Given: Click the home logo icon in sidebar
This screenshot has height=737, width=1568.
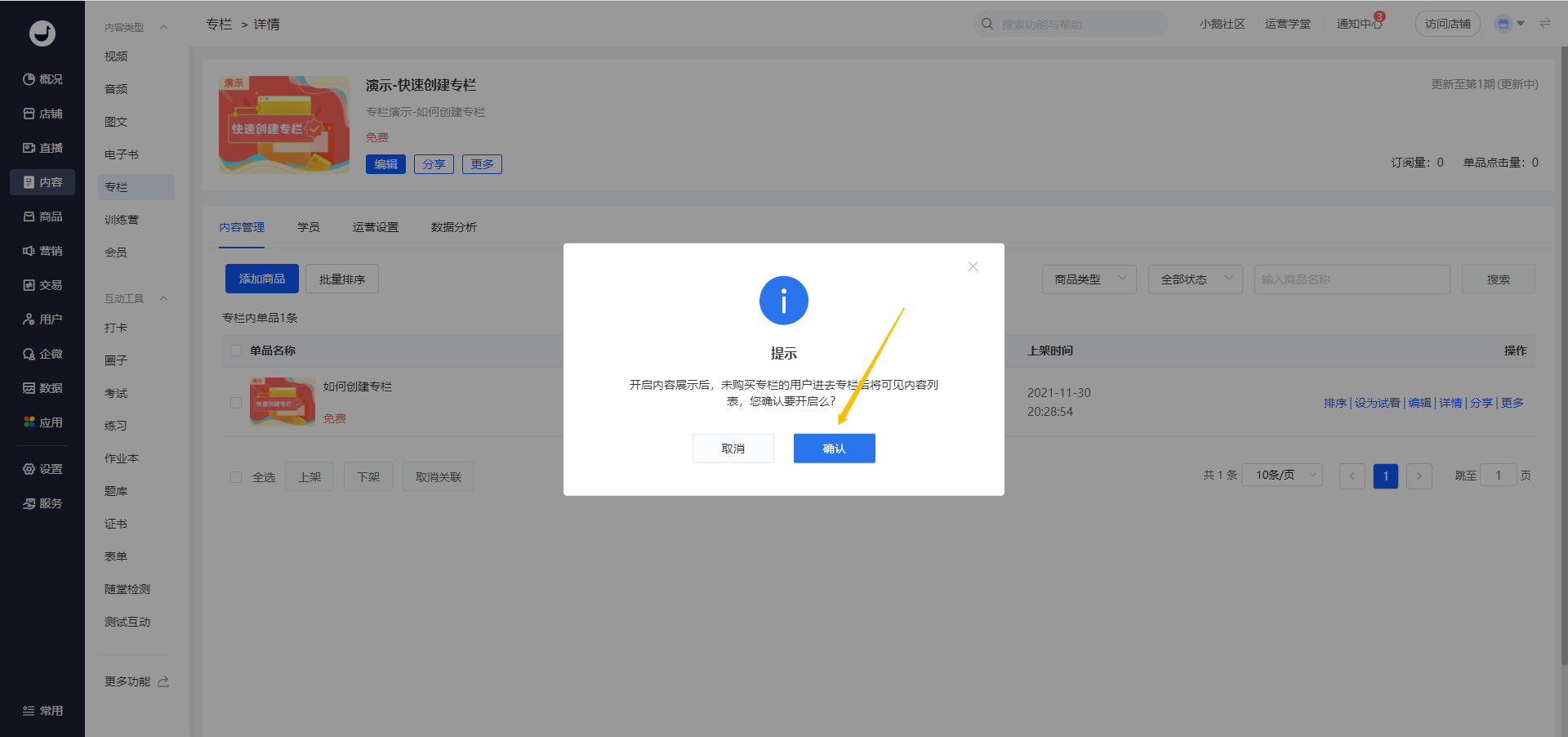Looking at the screenshot, I should point(42,33).
